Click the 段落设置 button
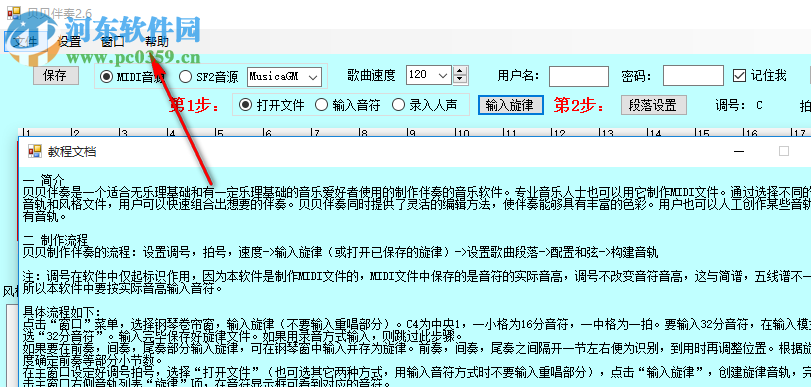The image size is (811, 387). (653, 105)
